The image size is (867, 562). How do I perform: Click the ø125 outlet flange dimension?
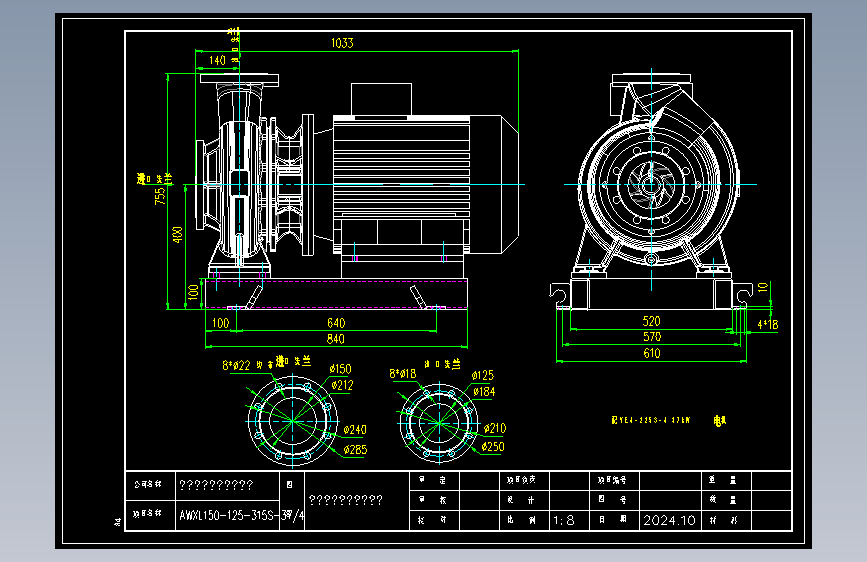click(x=483, y=376)
